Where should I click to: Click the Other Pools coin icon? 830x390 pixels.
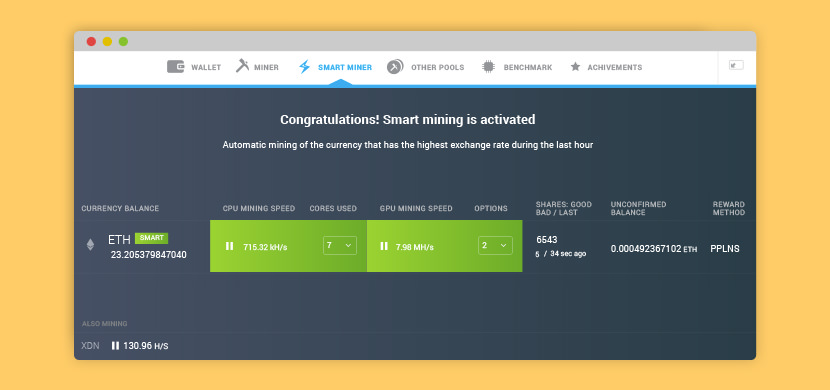pyautogui.click(x=395, y=67)
